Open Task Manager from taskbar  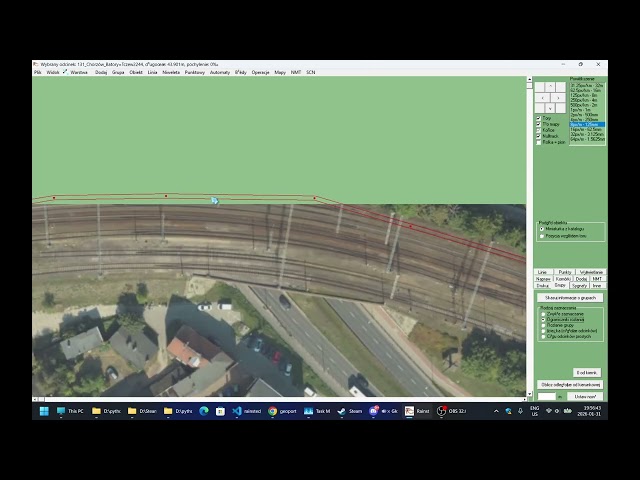point(317,411)
